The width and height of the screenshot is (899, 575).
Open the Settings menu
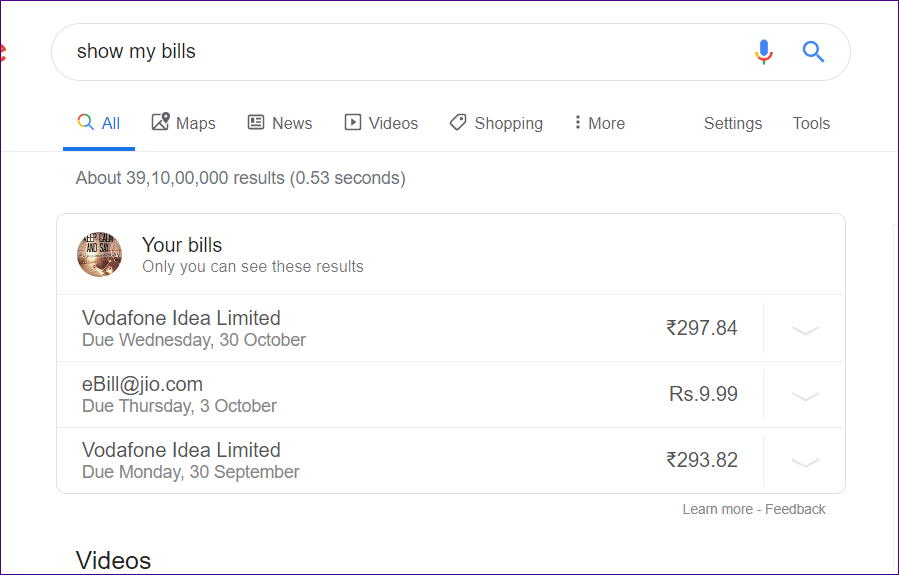[733, 123]
